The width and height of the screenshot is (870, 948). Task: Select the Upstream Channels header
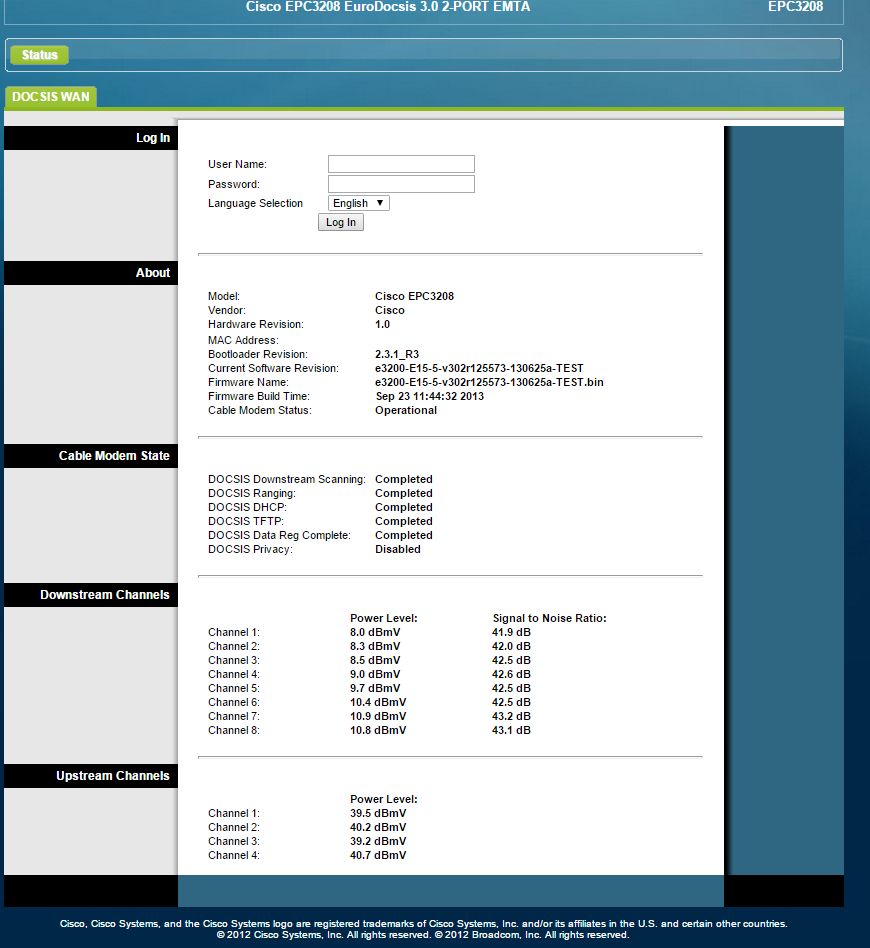(x=91, y=776)
